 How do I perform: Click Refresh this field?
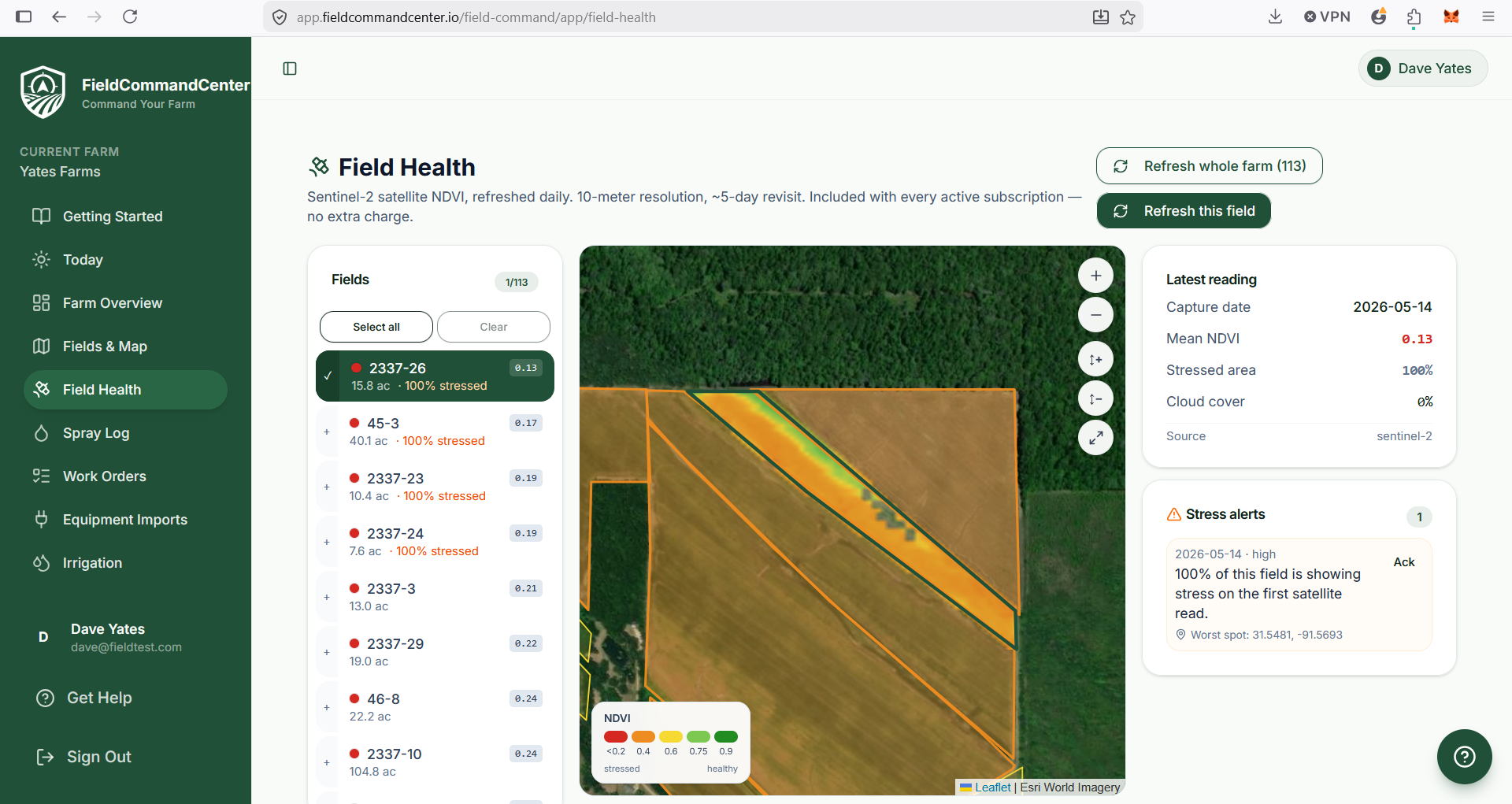point(1184,211)
